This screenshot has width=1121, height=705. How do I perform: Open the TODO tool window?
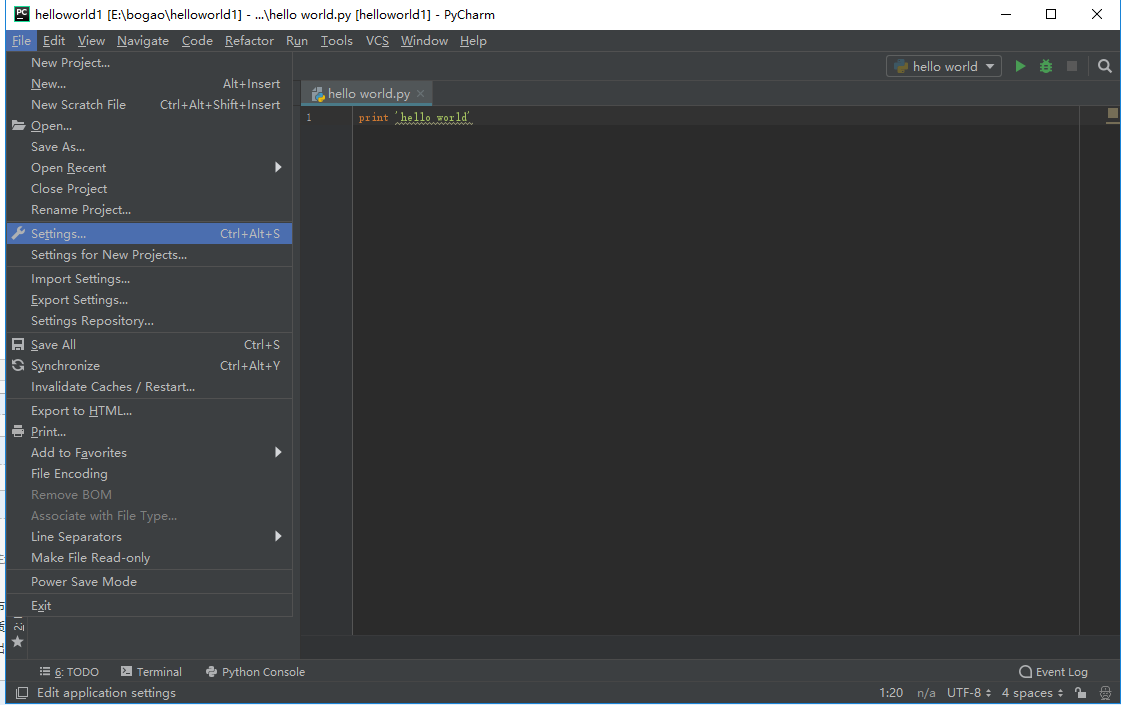pyautogui.click(x=69, y=672)
